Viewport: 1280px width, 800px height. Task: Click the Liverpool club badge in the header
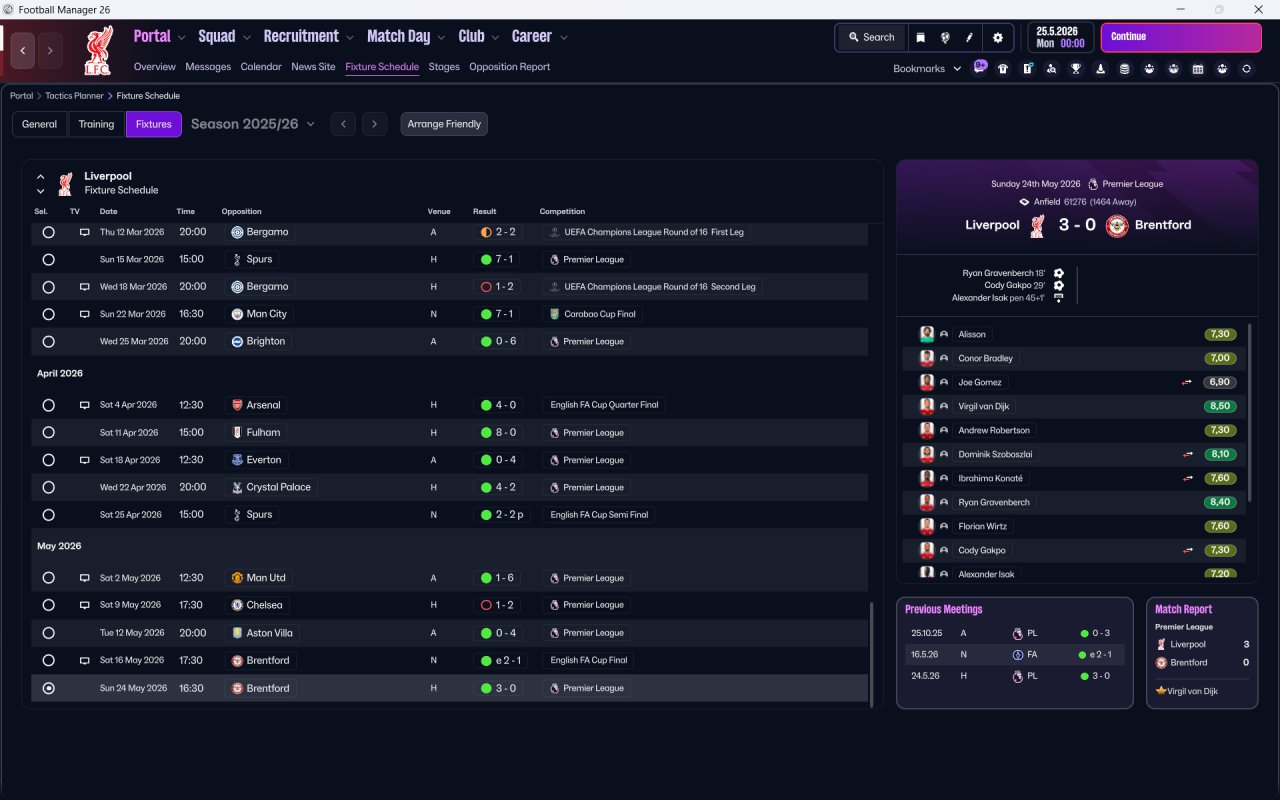tap(98, 51)
